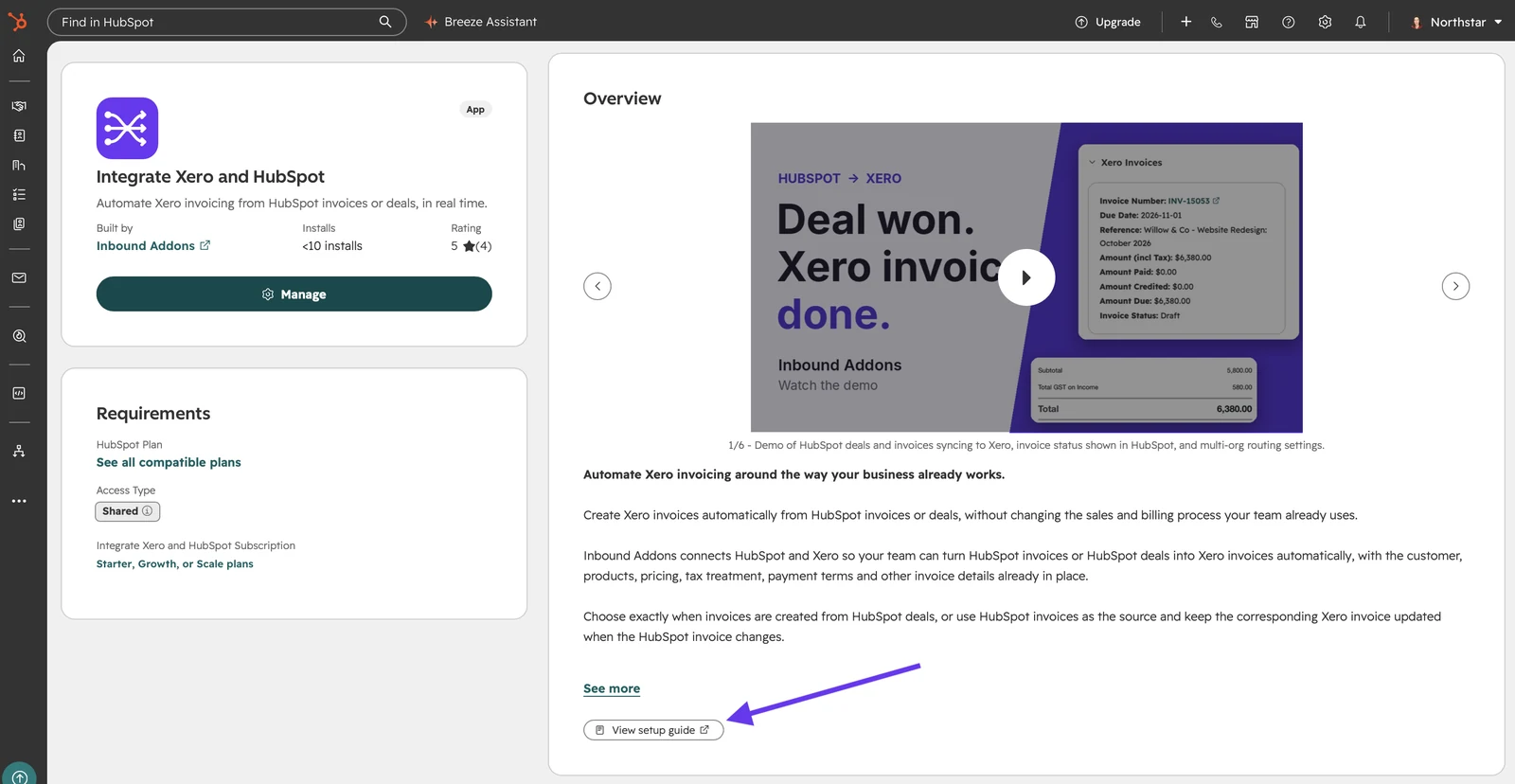
Task: Click the Shared access type info icon
Action: click(x=147, y=511)
